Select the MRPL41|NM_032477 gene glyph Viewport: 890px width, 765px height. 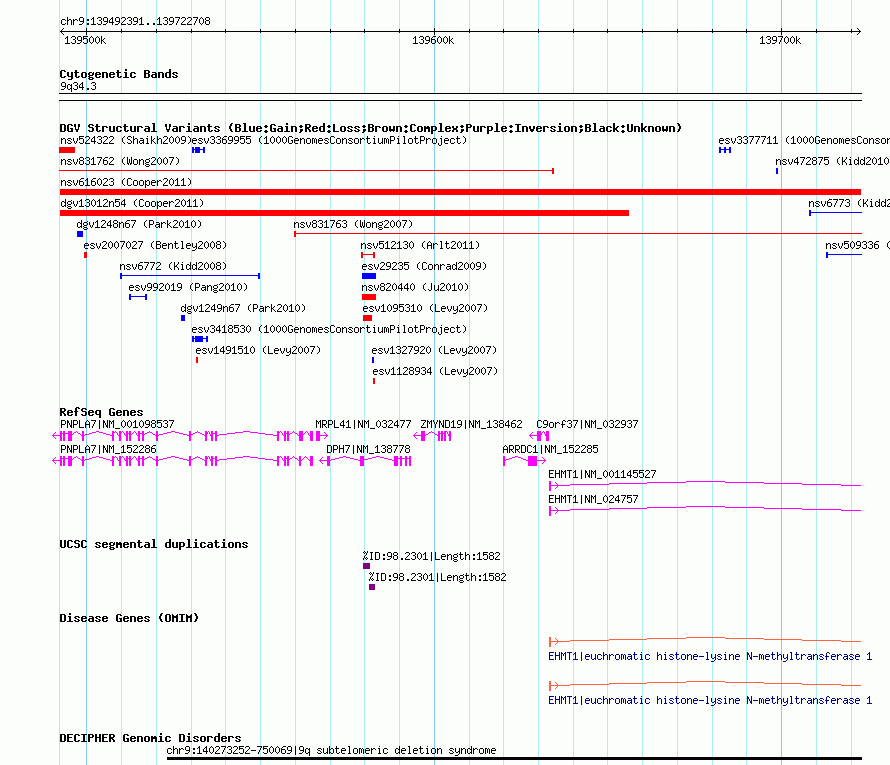point(321,436)
